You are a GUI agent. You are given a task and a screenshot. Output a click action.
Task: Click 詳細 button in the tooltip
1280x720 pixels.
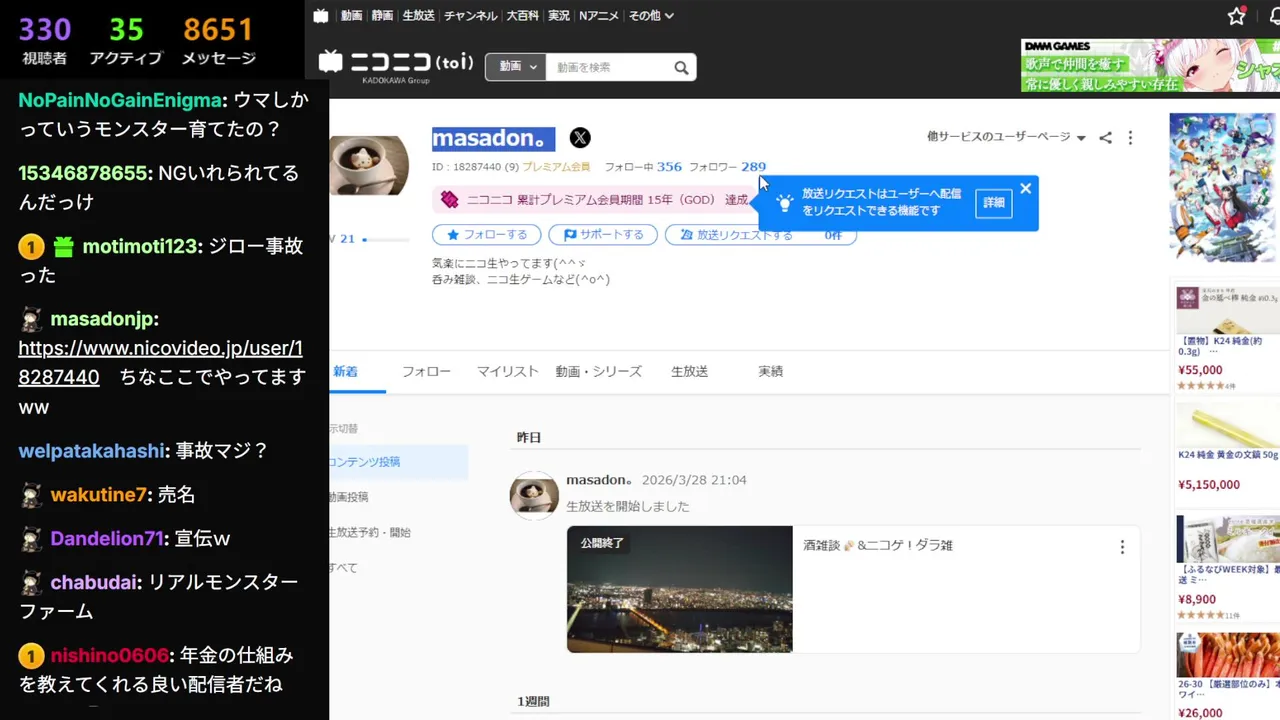click(993, 203)
